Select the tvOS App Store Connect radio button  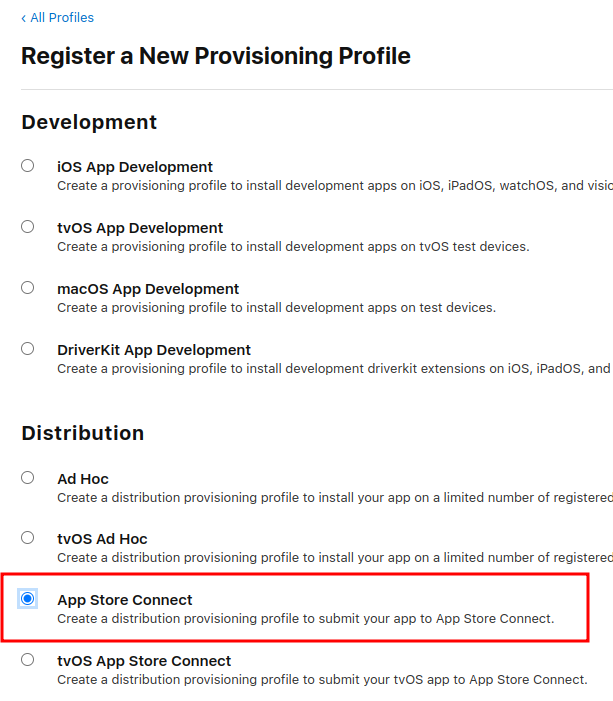pyautogui.click(x=28, y=660)
